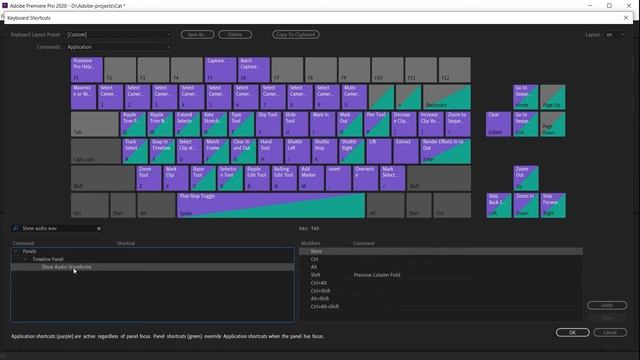The width and height of the screenshot is (640, 360).
Task: Click the Undo button
Action: tap(607, 305)
